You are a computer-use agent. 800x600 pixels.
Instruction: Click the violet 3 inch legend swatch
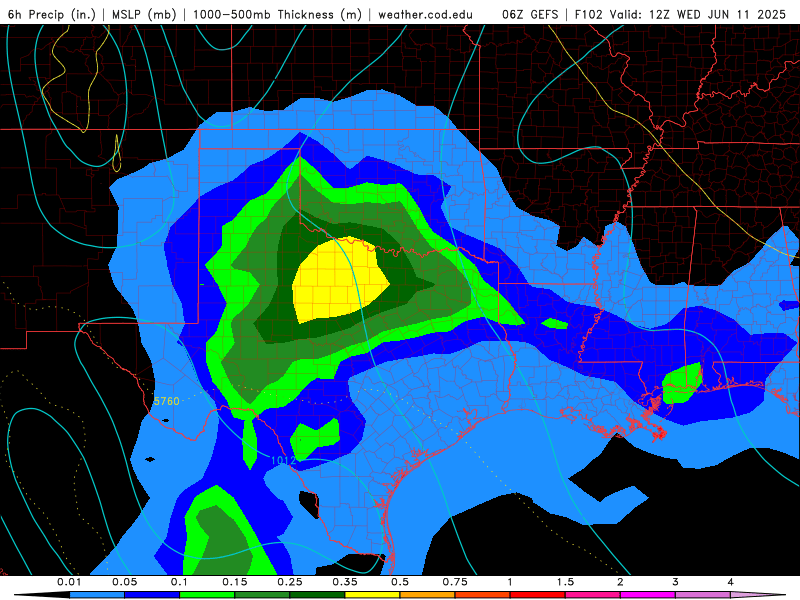click(x=703, y=595)
